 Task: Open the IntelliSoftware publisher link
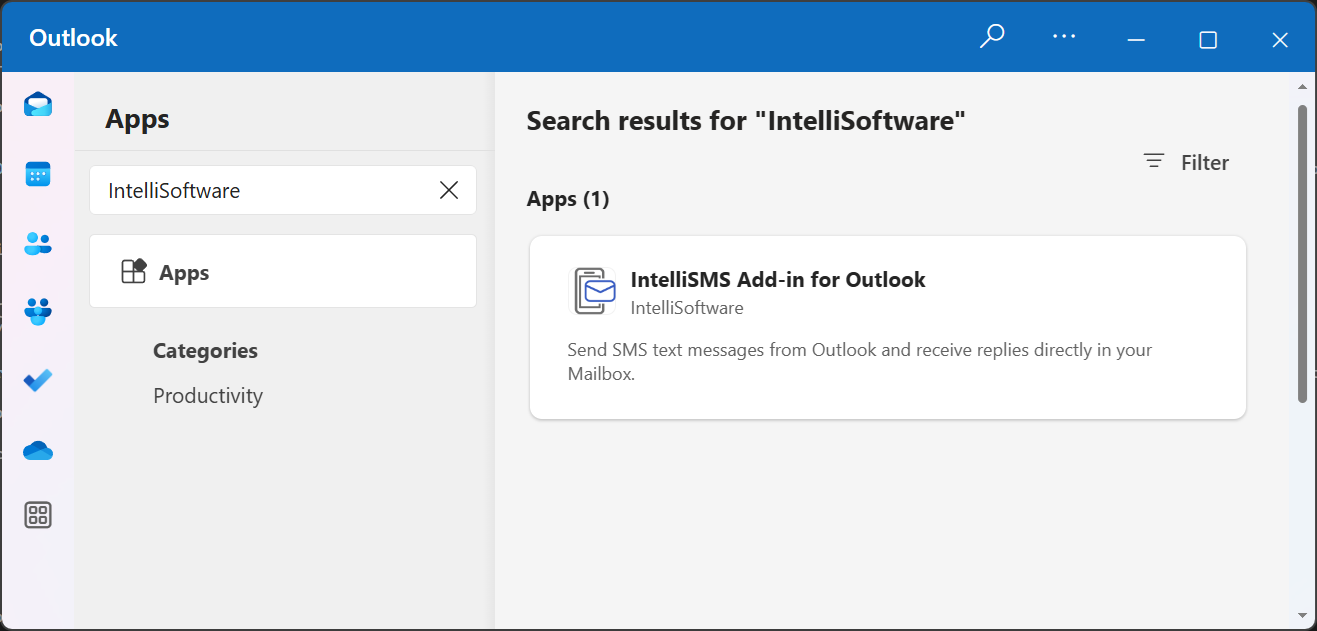click(x=687, y=308)
